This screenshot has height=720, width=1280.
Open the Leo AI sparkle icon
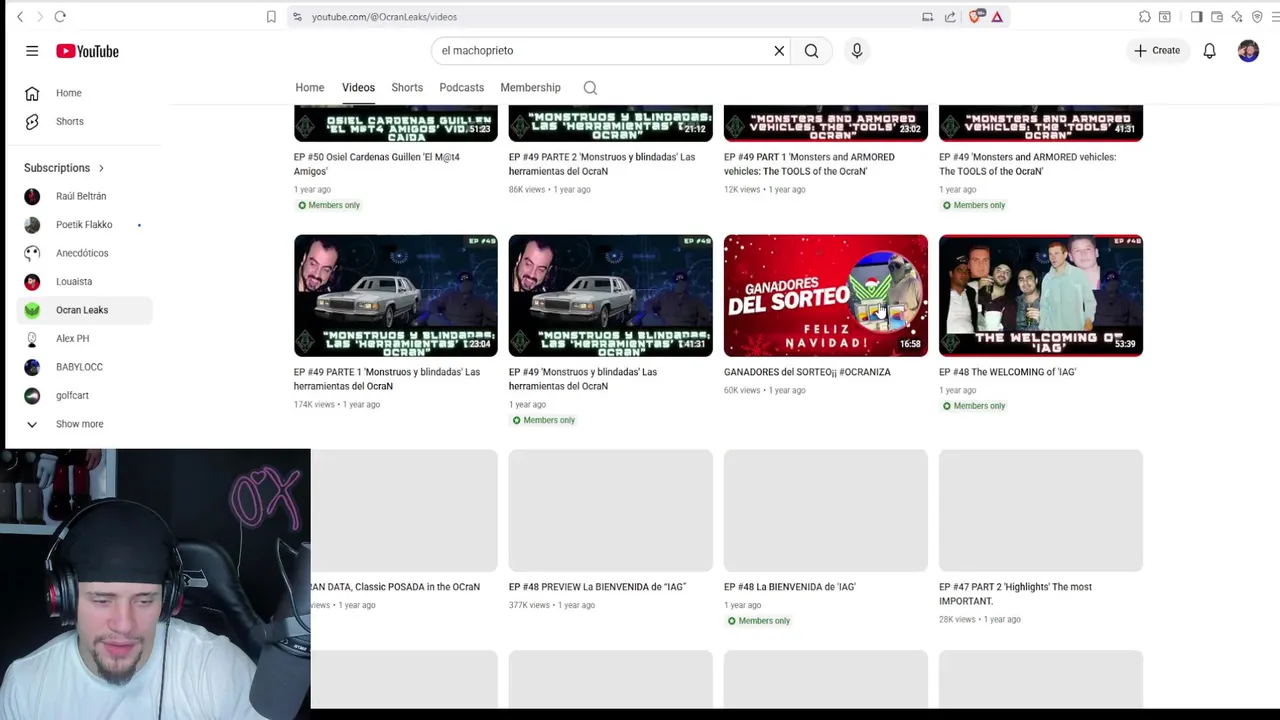click(x=1237, y=17)
